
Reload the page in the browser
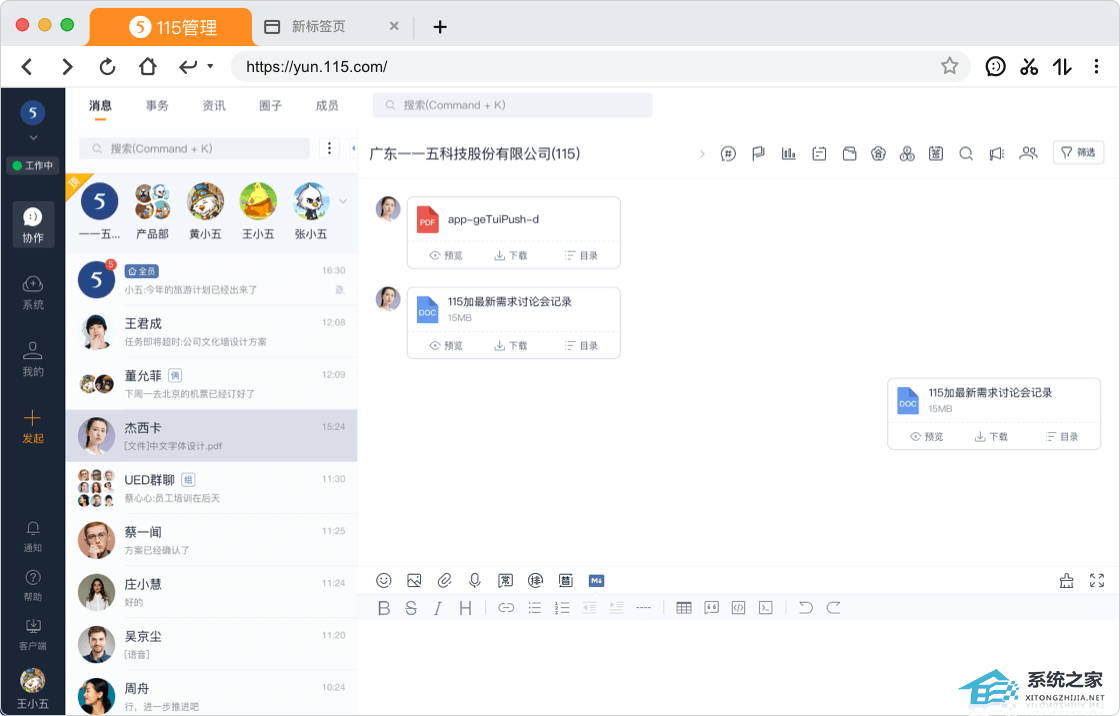[x=107, y=66]
